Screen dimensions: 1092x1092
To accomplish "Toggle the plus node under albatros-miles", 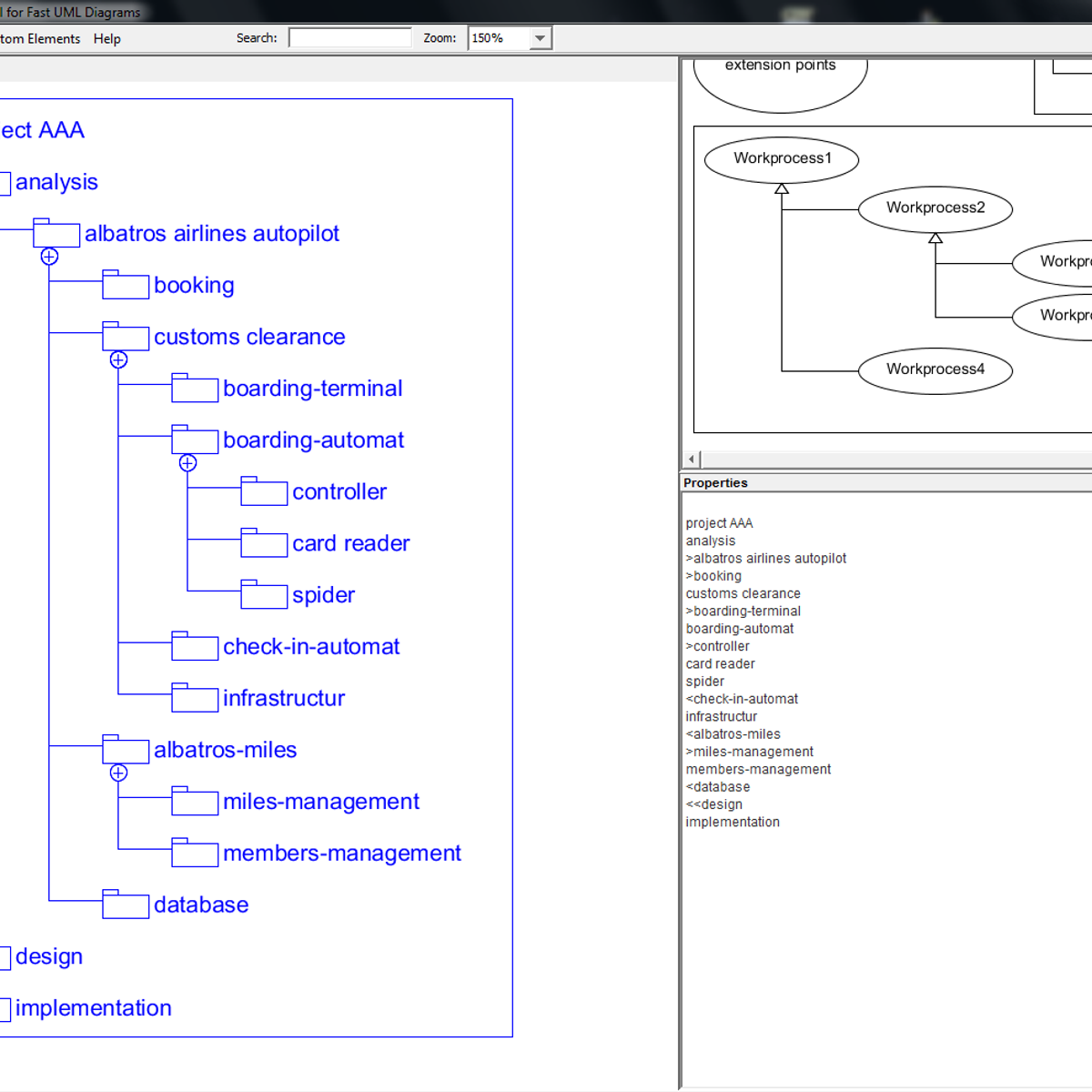I will pyautogui.click(x=118, y=773).
